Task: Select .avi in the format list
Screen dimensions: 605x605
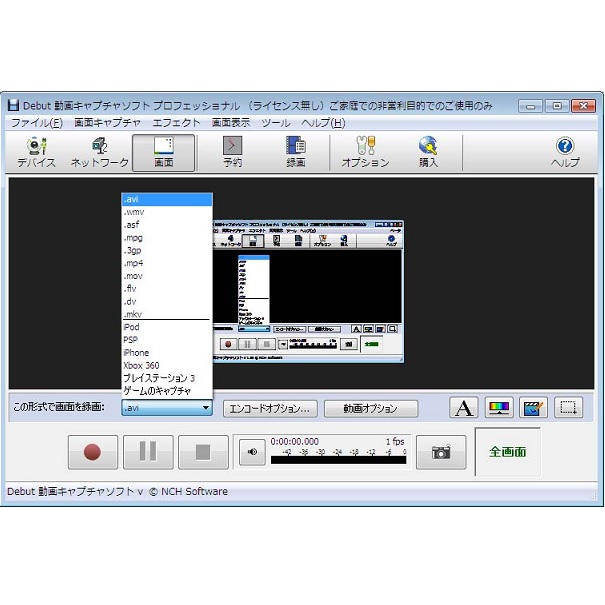Action: pyautogui.click(x=167, y=199)
